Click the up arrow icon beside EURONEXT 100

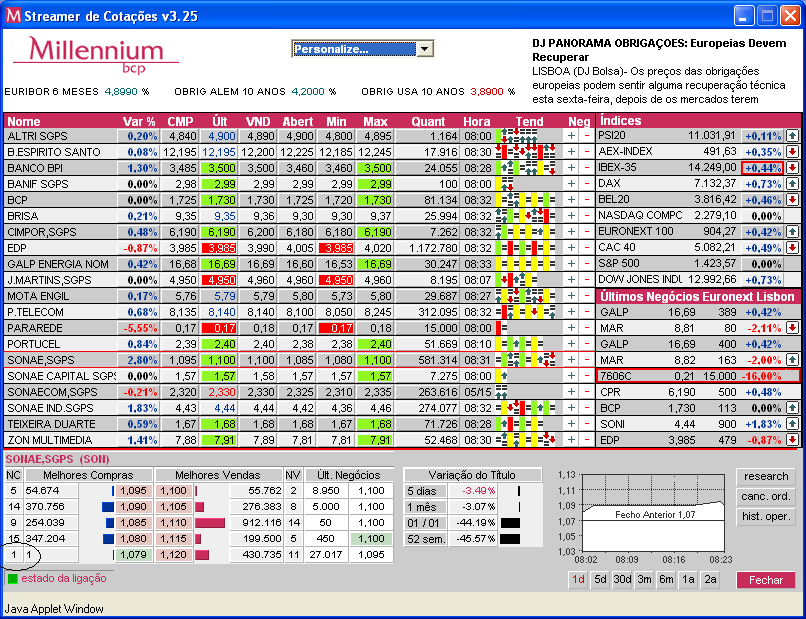[x=792, y=231]
